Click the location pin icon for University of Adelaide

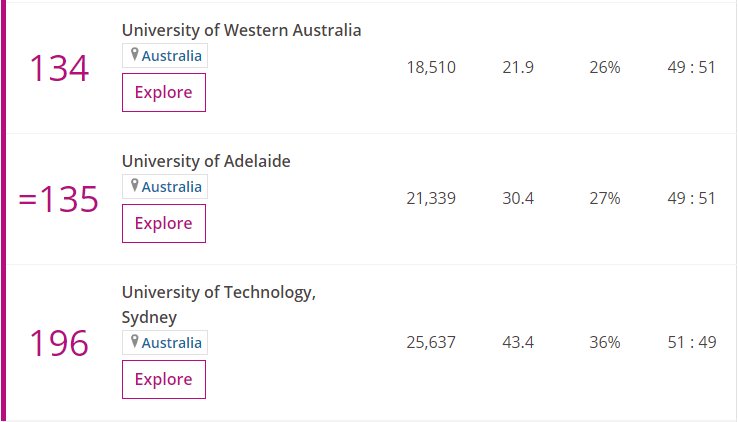pos(135,186)
